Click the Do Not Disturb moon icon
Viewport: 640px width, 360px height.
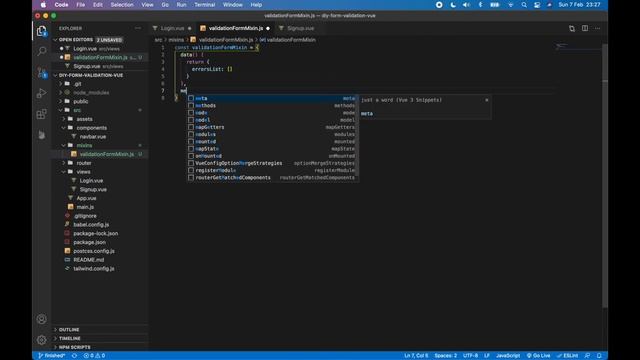[x=453, y=5]
